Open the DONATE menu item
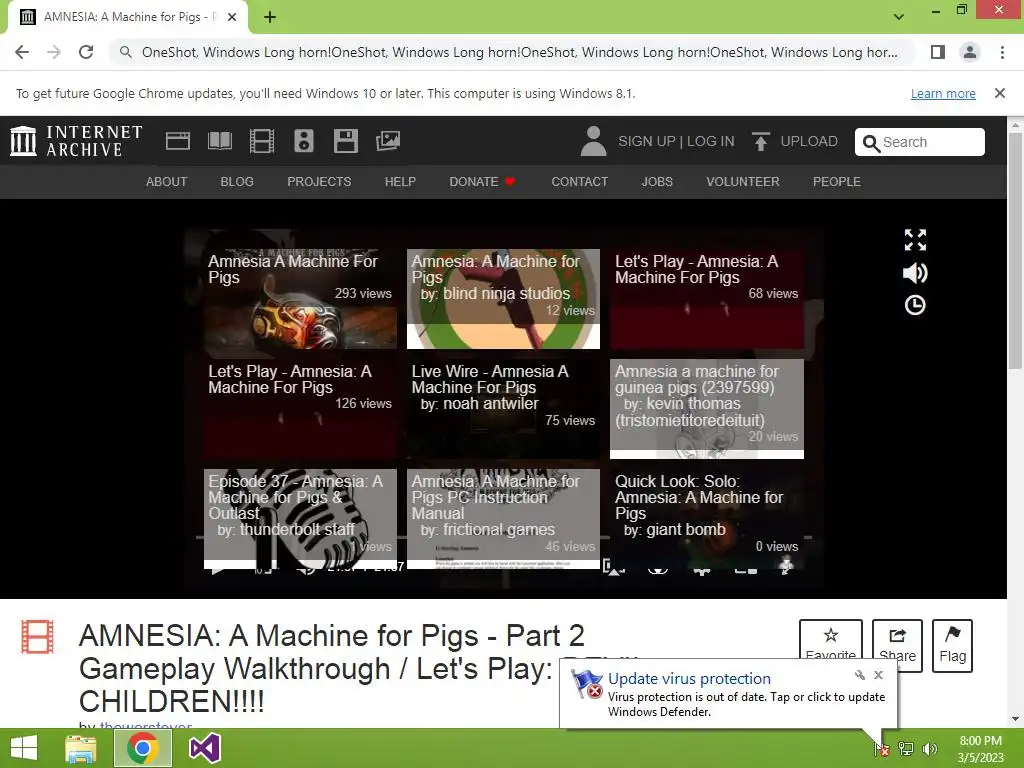Viewport: 1024px width, 768px height. point(482,182)
